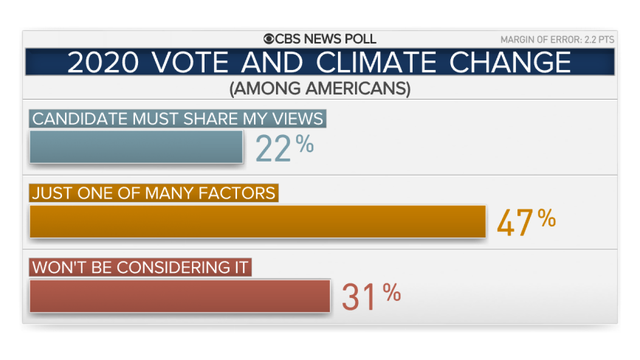
Task: Click the word VOTE in the title
Action: tap(191, 62)
